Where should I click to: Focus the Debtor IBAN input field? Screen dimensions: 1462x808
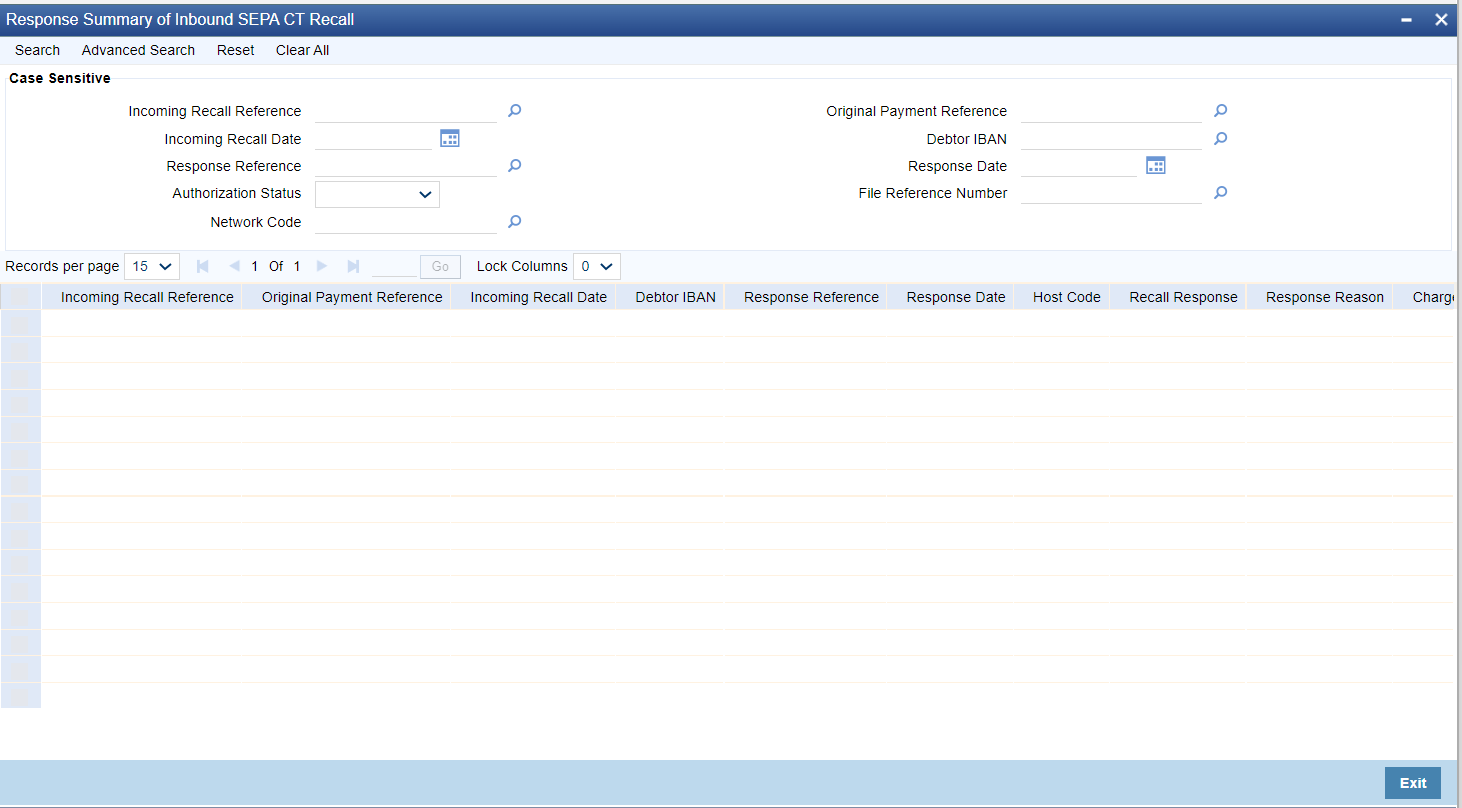coord(1111,139)
